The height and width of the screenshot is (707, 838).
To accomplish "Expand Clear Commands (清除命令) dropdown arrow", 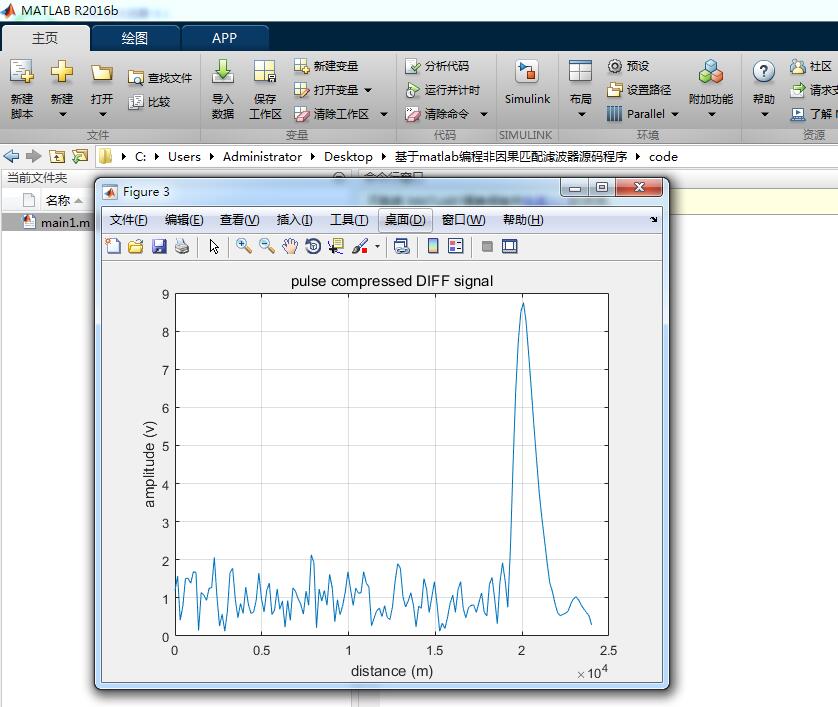I will [x=484, y=114].
